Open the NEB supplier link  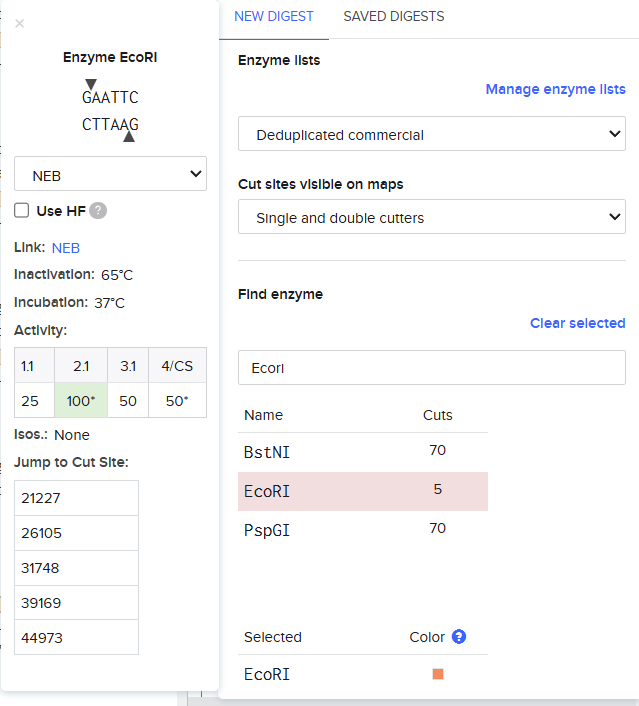click(x=66, y=248)
